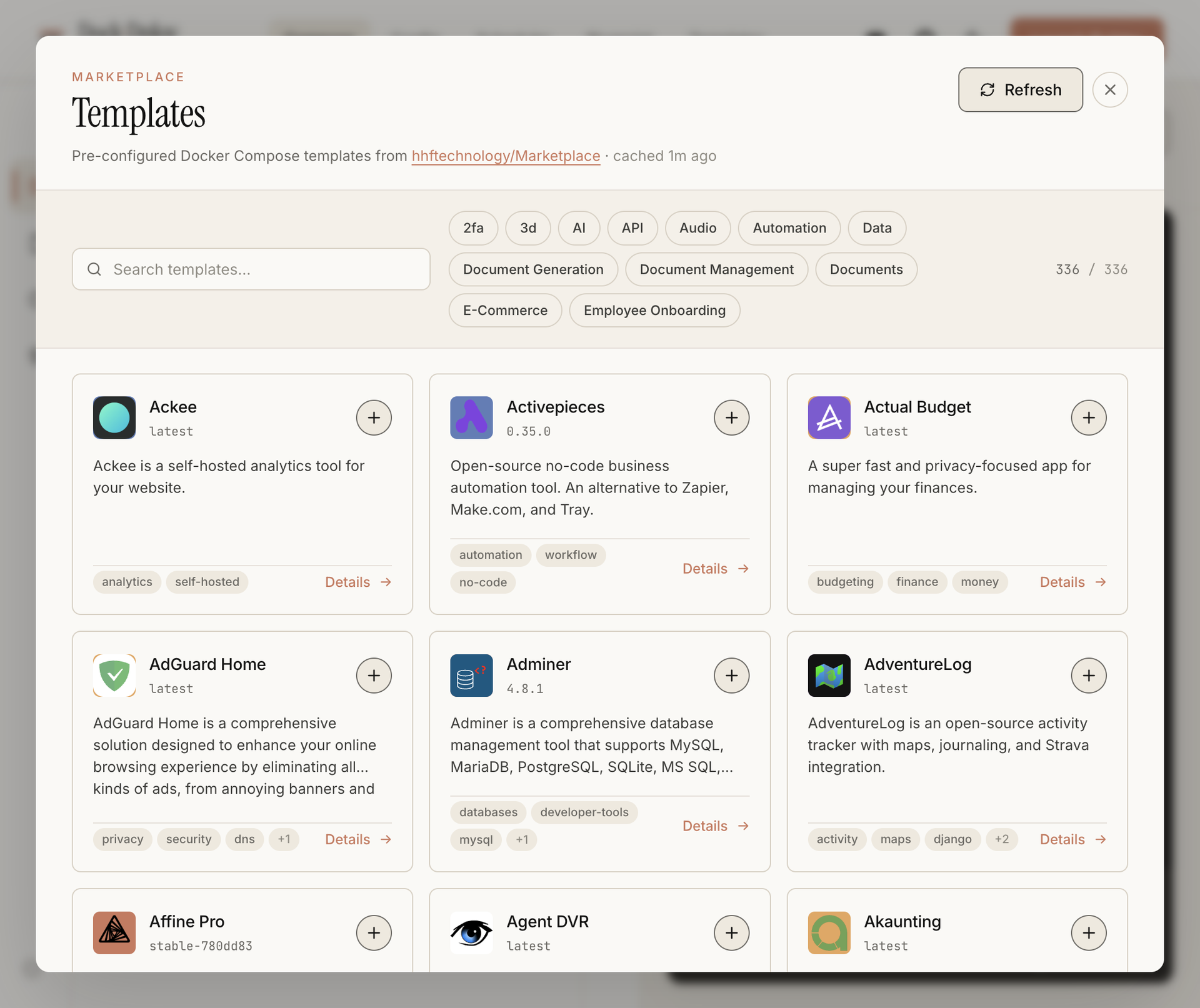1200x1008 pixels.
Task: Open Details for Ackee
Action: tap(358, 582)
